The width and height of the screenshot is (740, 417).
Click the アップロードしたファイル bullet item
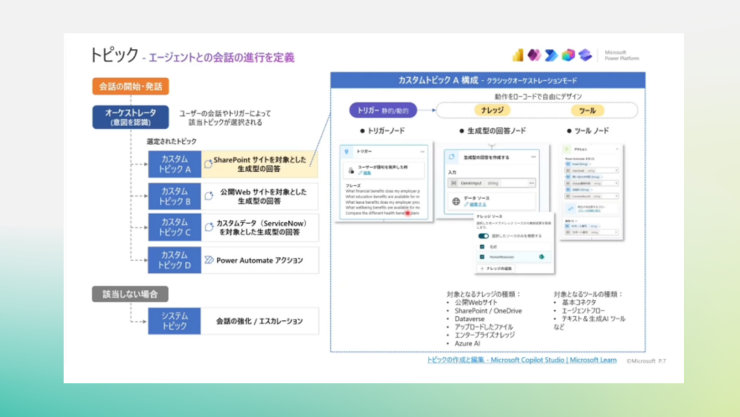pos(484,327)
